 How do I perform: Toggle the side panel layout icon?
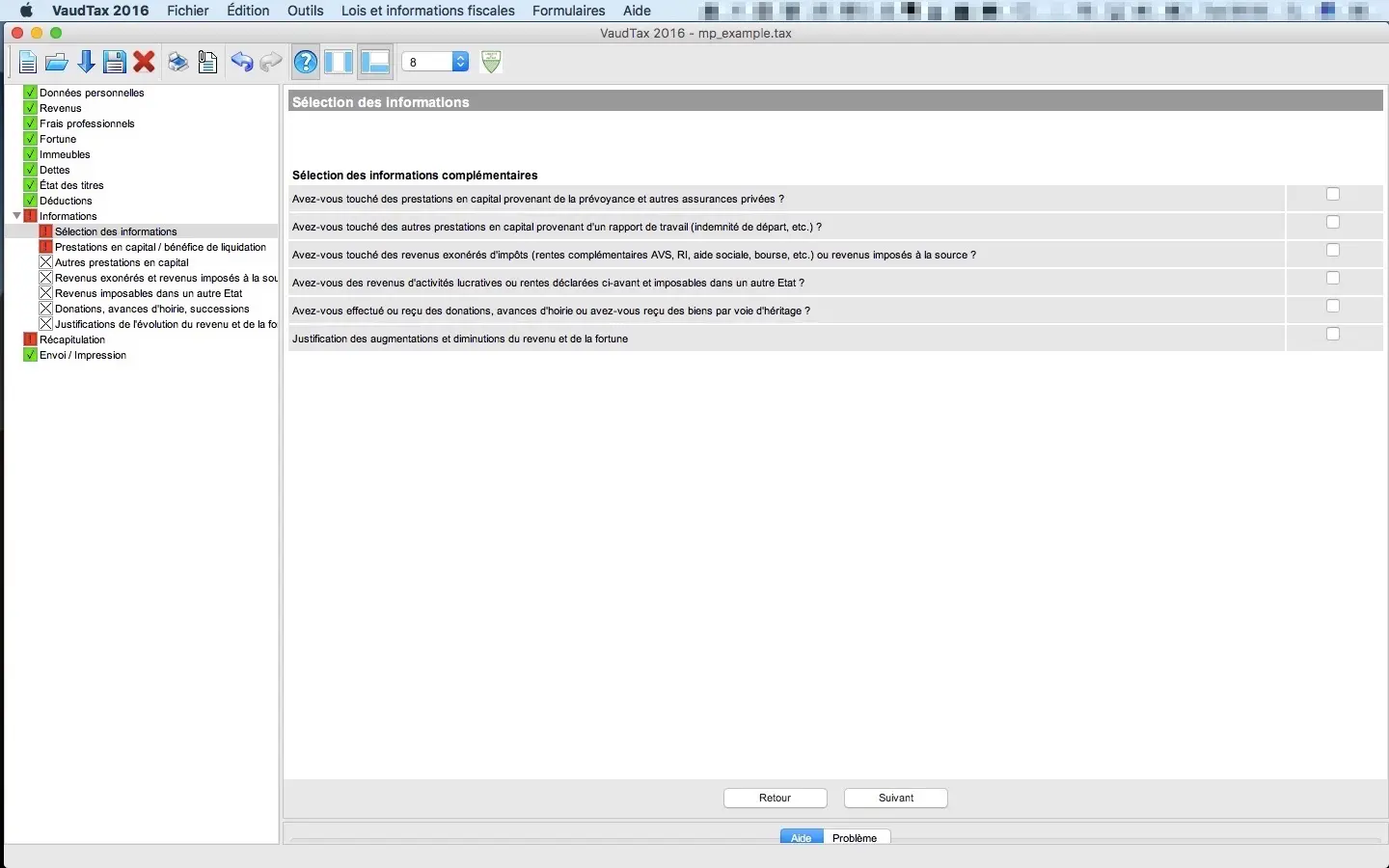339,62
